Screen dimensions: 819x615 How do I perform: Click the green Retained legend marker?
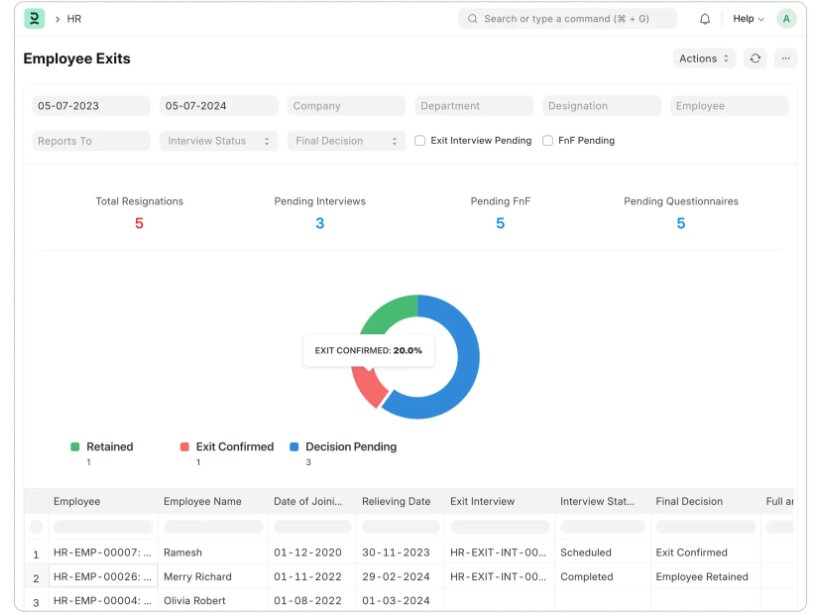coord(75,447)
